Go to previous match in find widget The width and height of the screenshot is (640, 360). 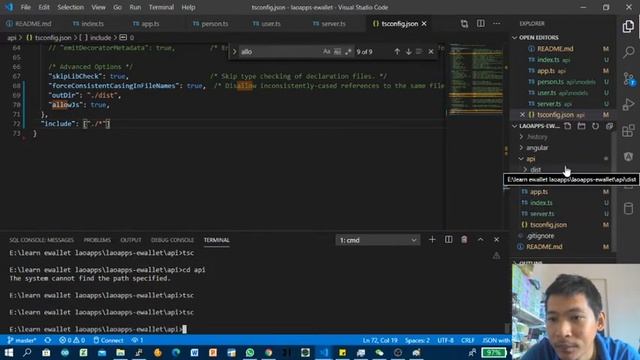397,52
